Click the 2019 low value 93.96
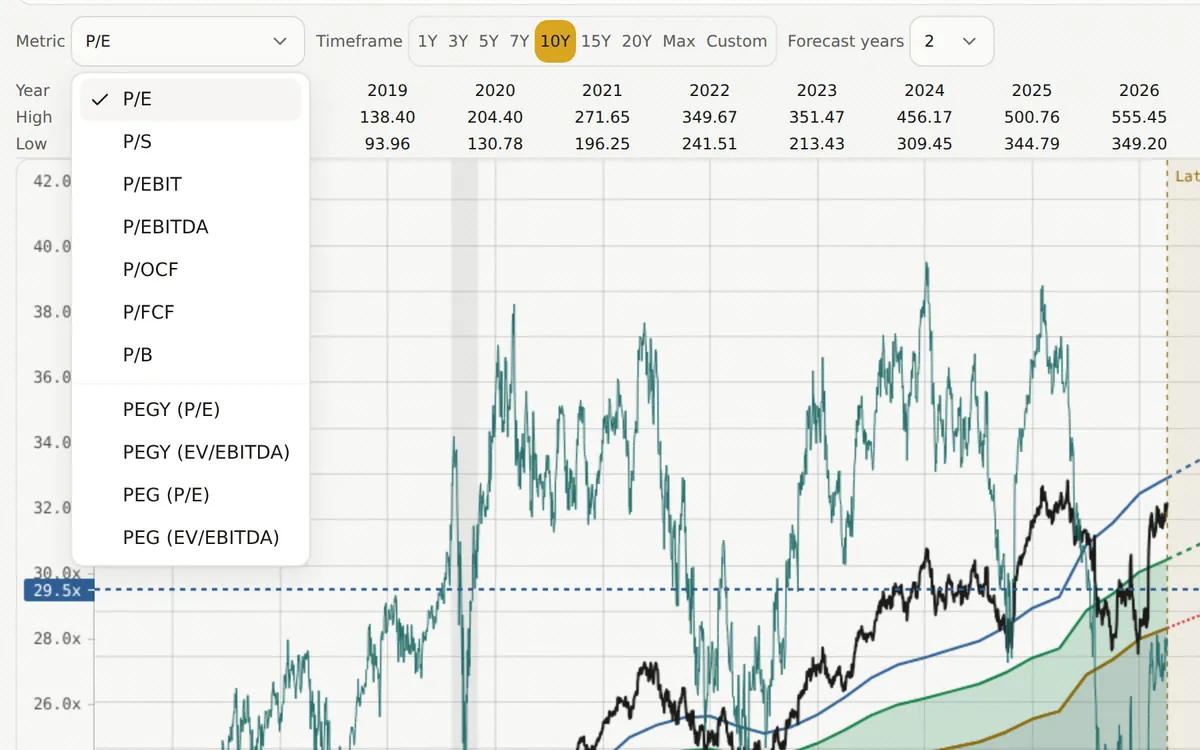Screen dimensions: 1200x750 tap(388, 144)
